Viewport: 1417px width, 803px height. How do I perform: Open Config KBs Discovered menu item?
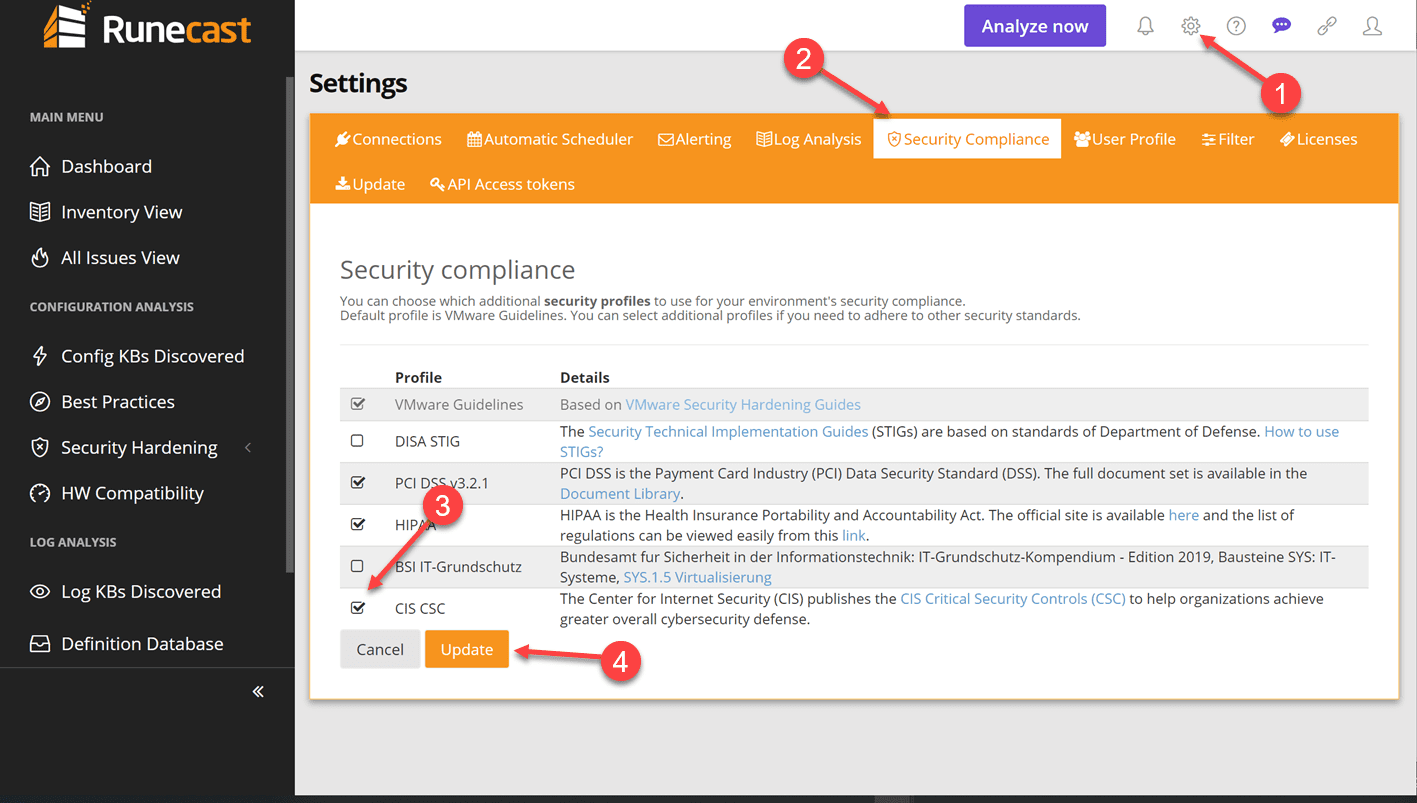[x=152, y=356]
